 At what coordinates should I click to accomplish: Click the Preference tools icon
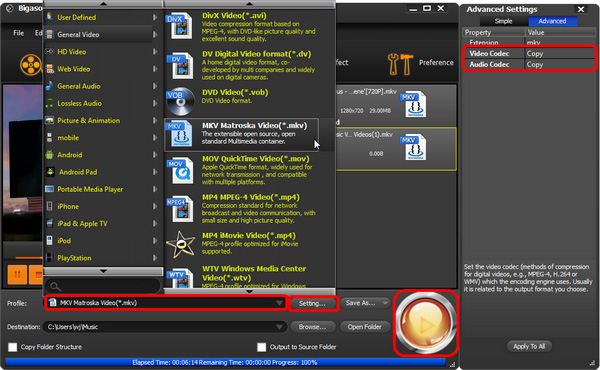(400, 64)
